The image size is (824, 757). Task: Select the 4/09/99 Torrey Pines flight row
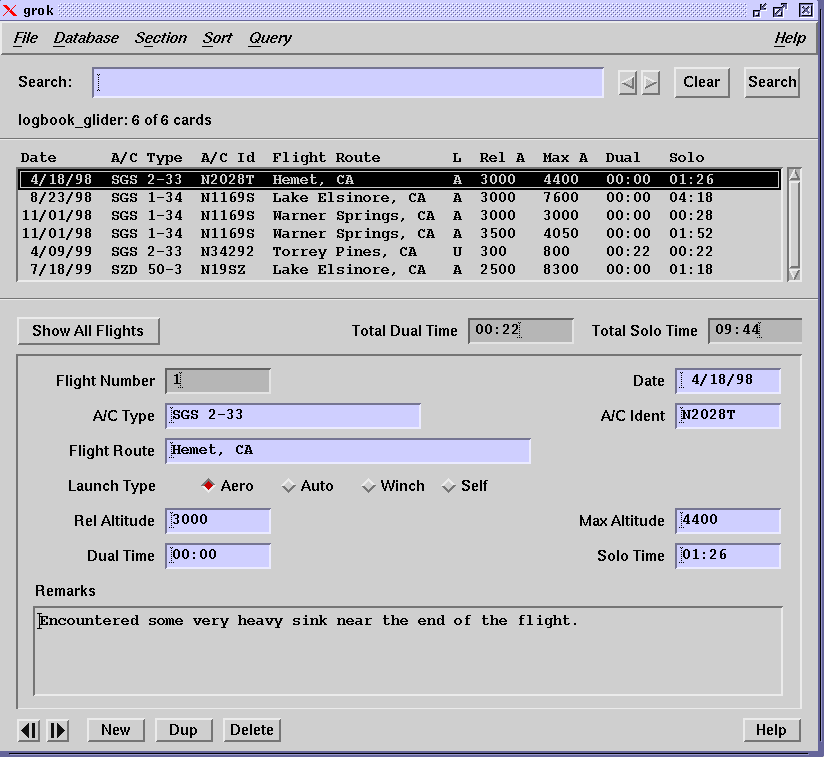pyautogui.click(x=399, y=252)
